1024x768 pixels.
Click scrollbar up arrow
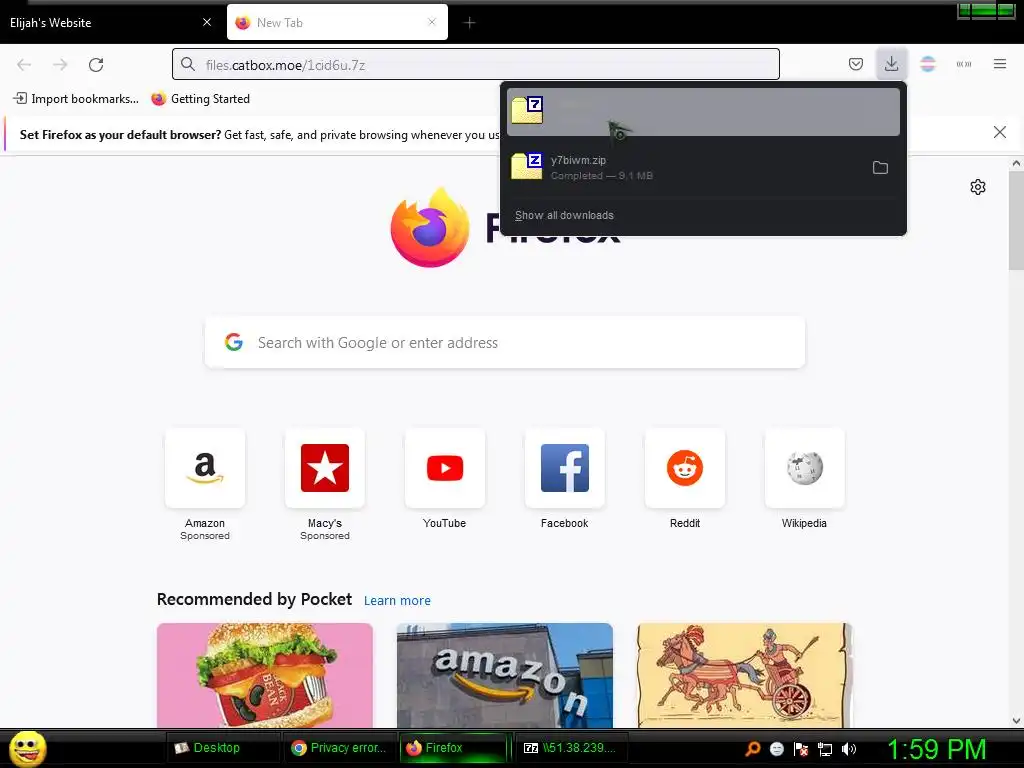(x=1016, y=163)
